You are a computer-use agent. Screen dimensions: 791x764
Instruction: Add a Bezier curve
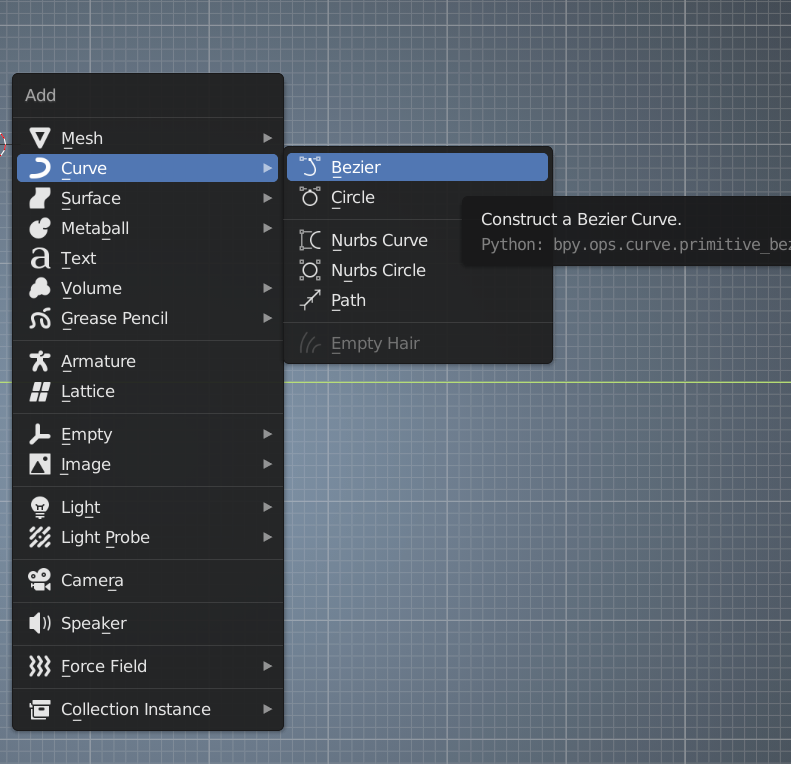pos(417,167)
